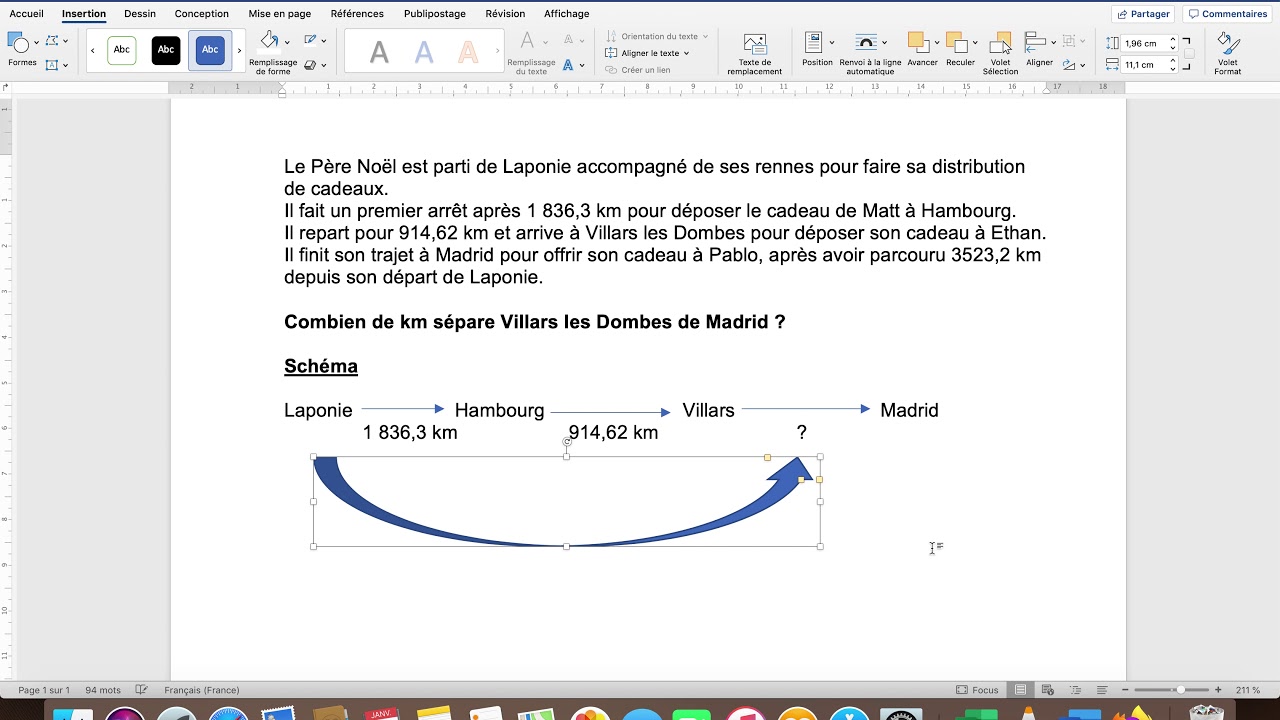
Task: Open the Calendar app in the Dock
Action: pos(383,713)
